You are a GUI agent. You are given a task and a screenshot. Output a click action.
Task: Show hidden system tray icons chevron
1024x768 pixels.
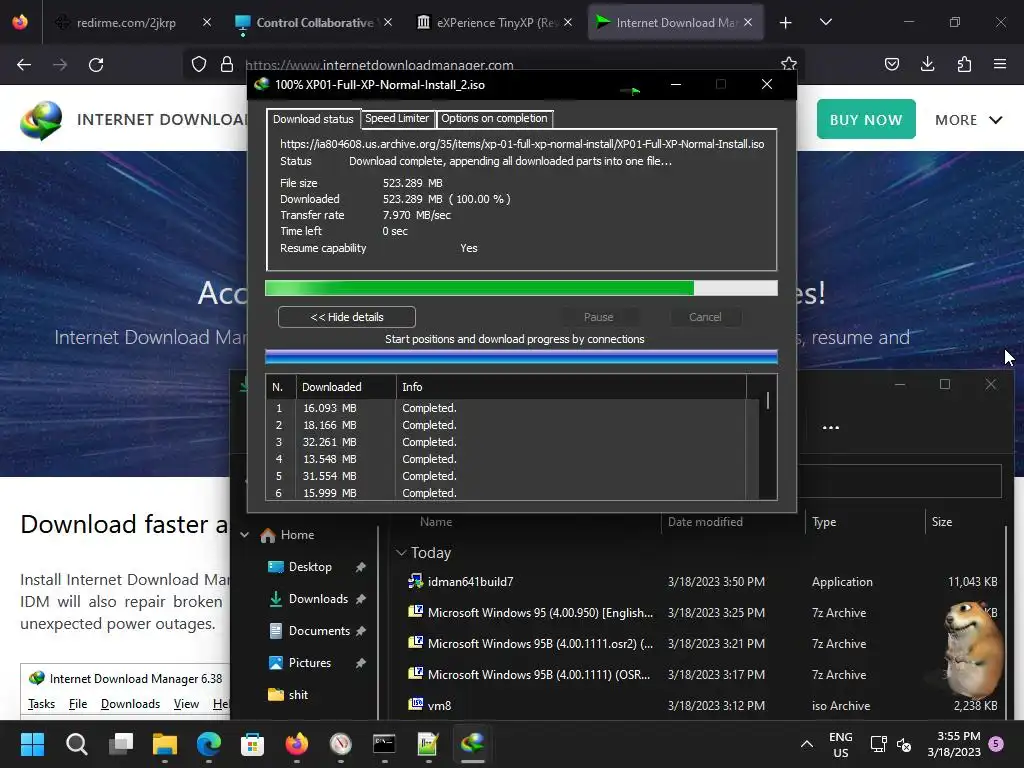(807, 744)
